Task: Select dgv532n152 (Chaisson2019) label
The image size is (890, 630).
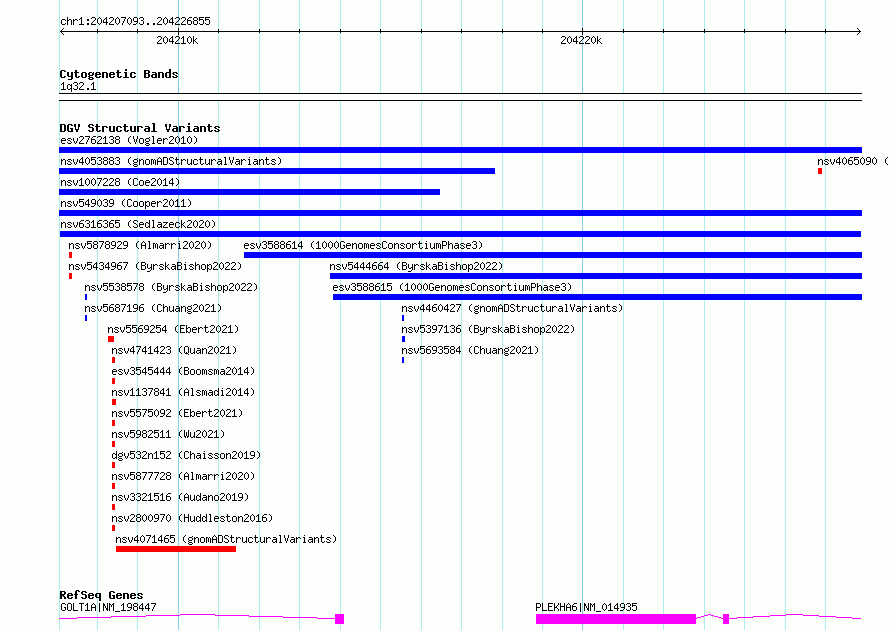Action: (186, 455)
